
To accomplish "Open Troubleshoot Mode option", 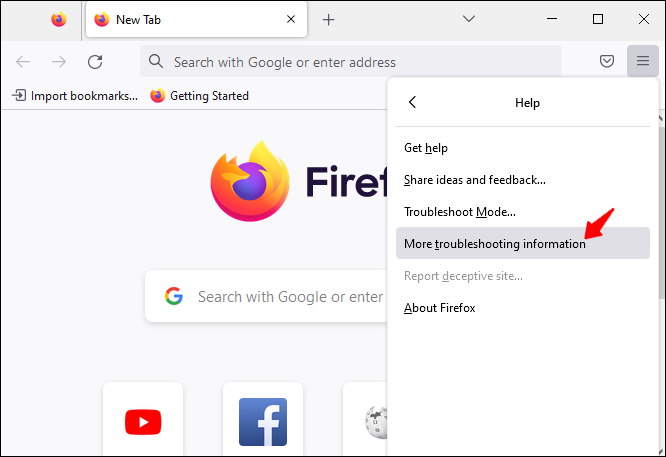I will [x=522, y=212].
